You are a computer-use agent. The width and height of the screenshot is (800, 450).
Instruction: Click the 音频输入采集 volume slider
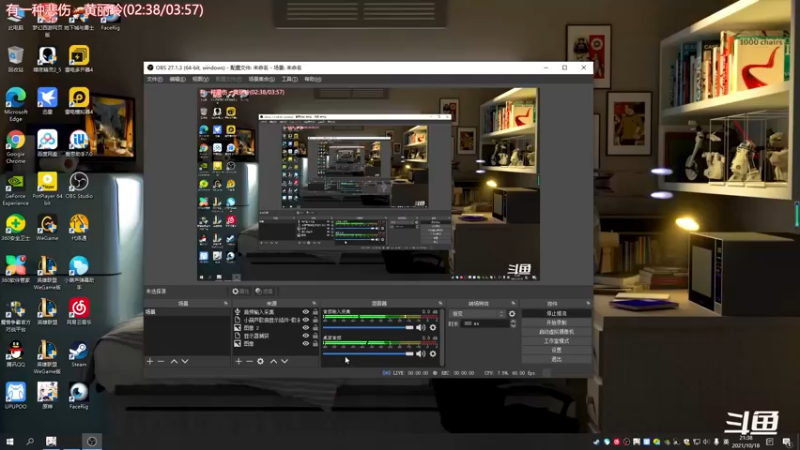point(368,328)
